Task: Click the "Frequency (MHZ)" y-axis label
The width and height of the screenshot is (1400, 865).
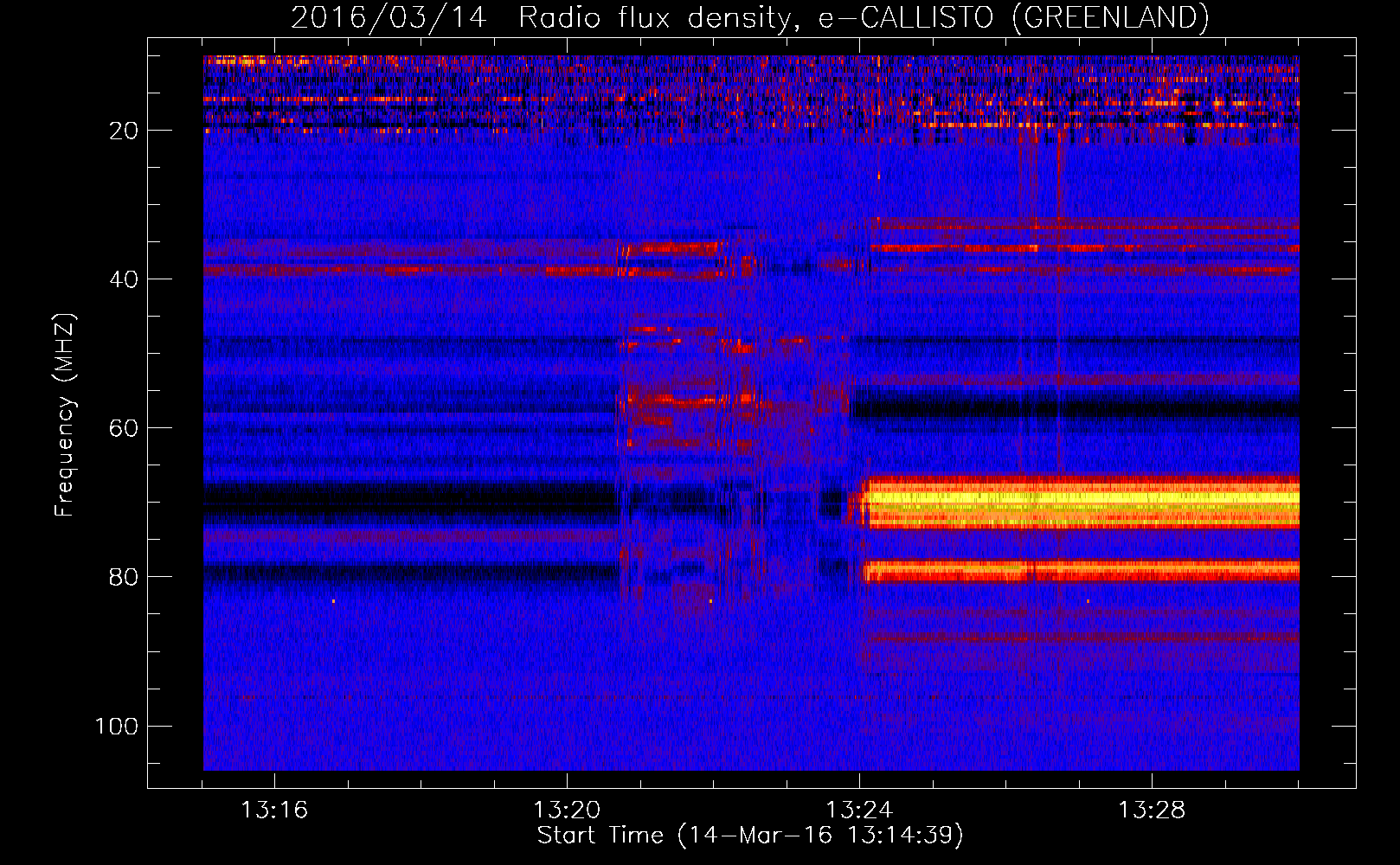Action: click(65, 415)
